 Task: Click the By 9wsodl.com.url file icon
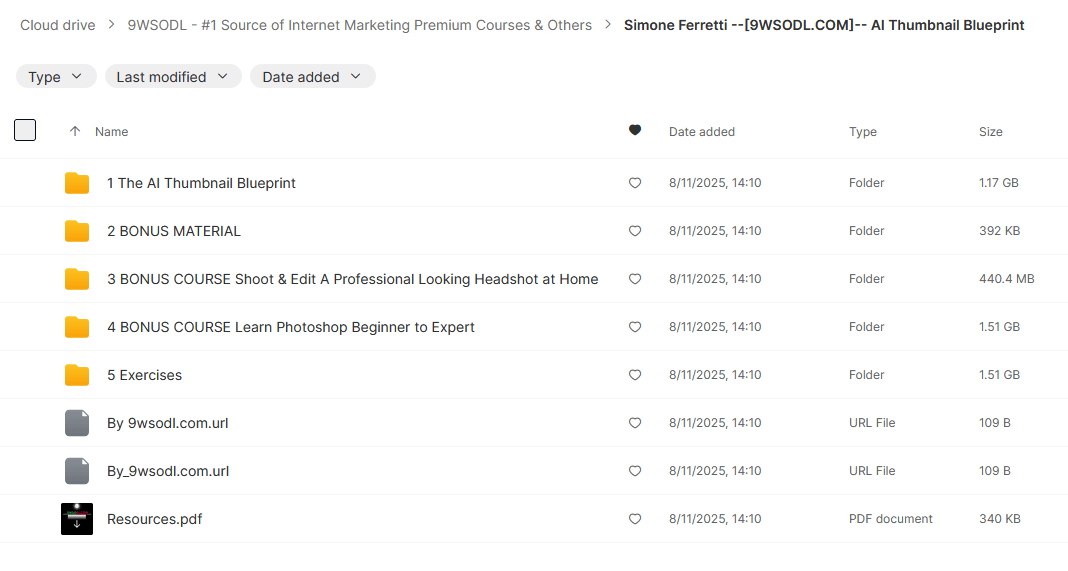coord(77,423)
